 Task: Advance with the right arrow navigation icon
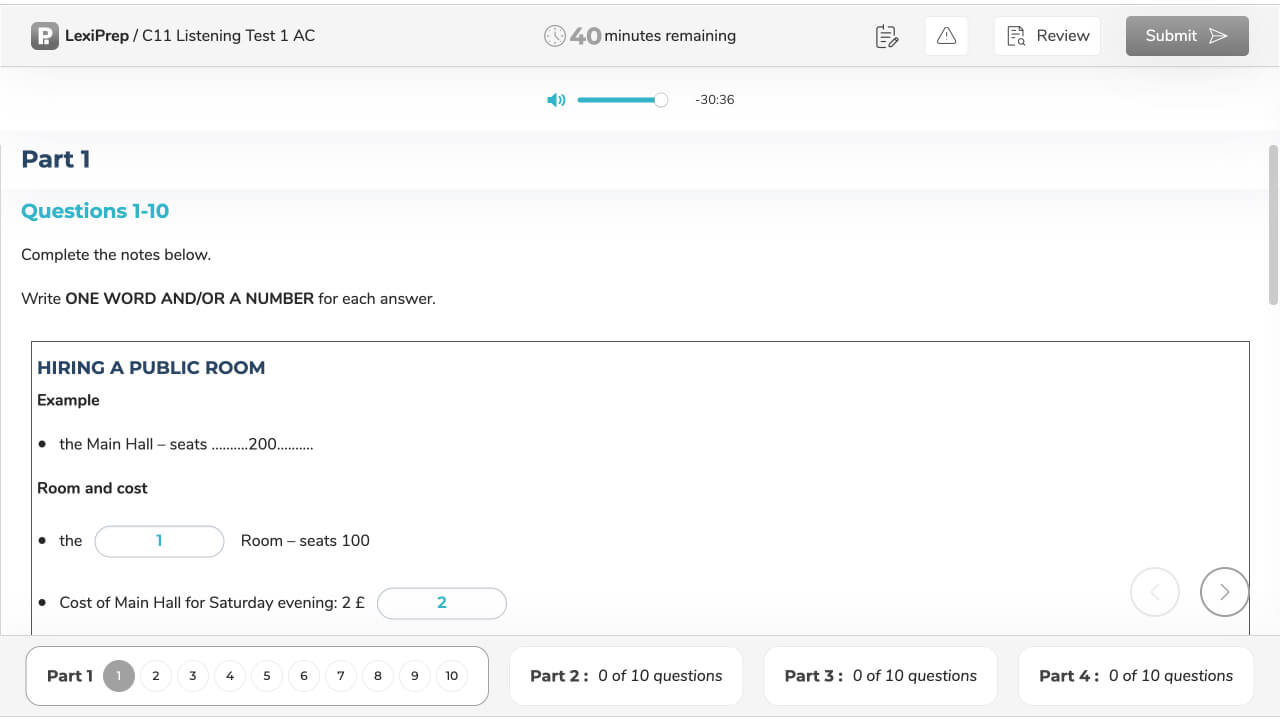tap(1224, 592)
